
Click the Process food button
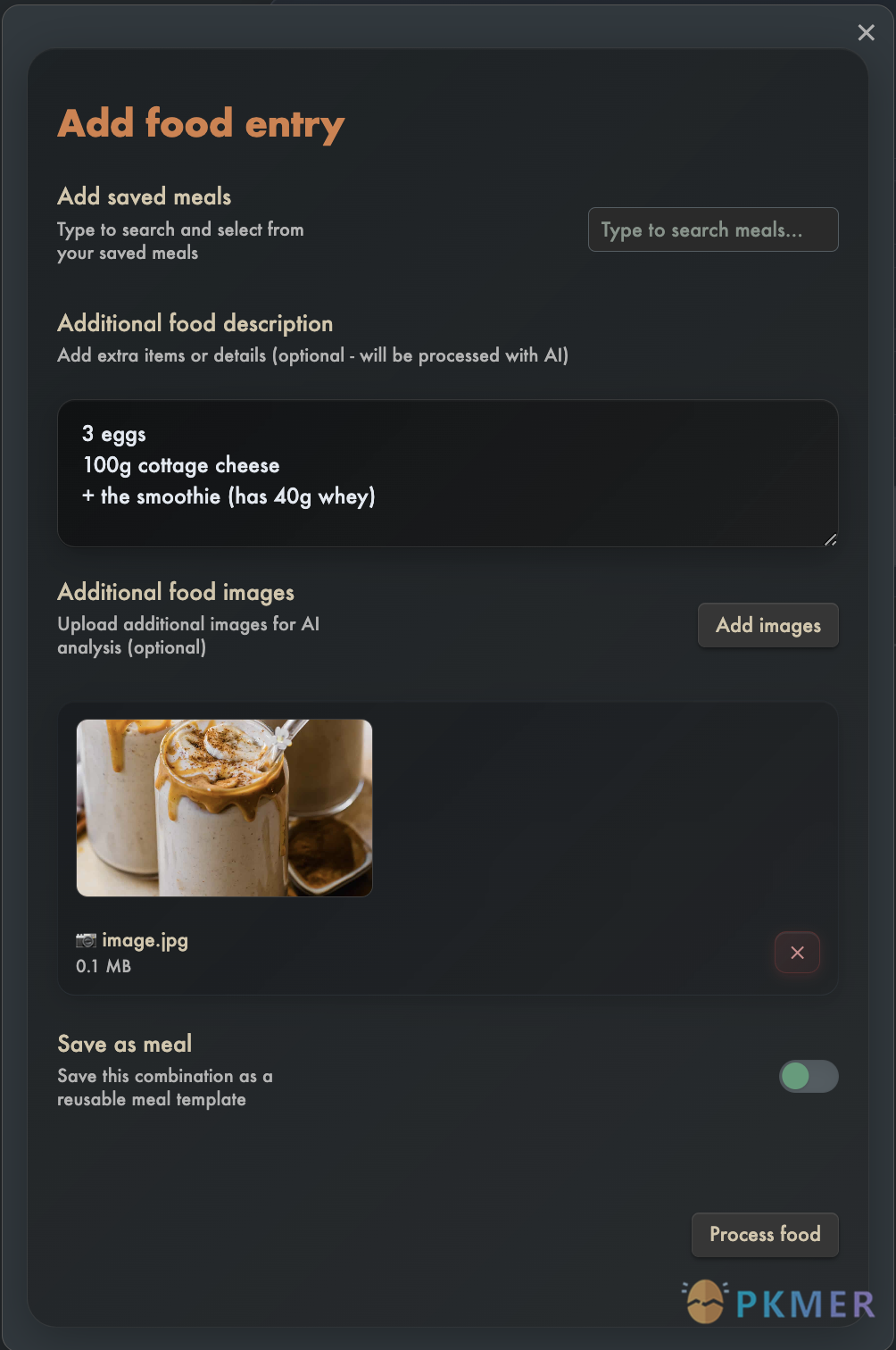[764, 1235]
